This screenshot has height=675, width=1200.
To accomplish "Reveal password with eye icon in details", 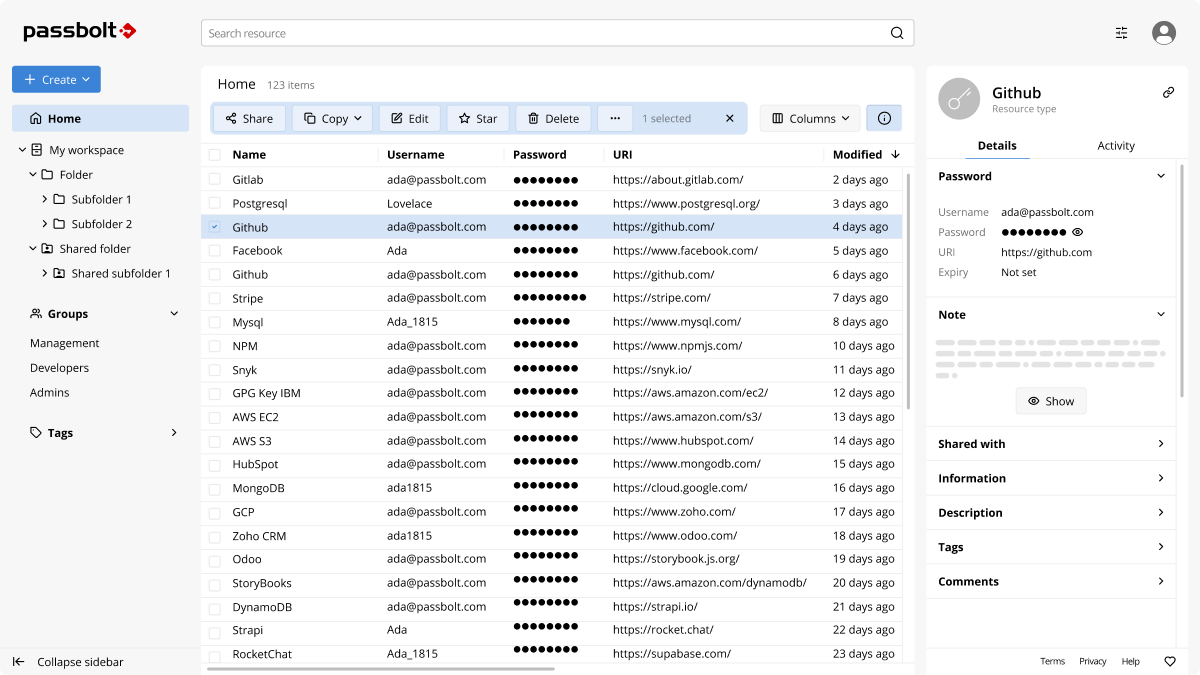I will [x=1077, y=232].
